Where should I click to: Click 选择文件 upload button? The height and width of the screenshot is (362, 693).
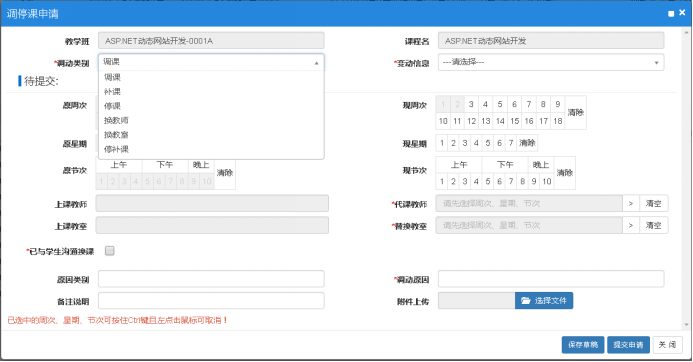[x=544, y=301]
